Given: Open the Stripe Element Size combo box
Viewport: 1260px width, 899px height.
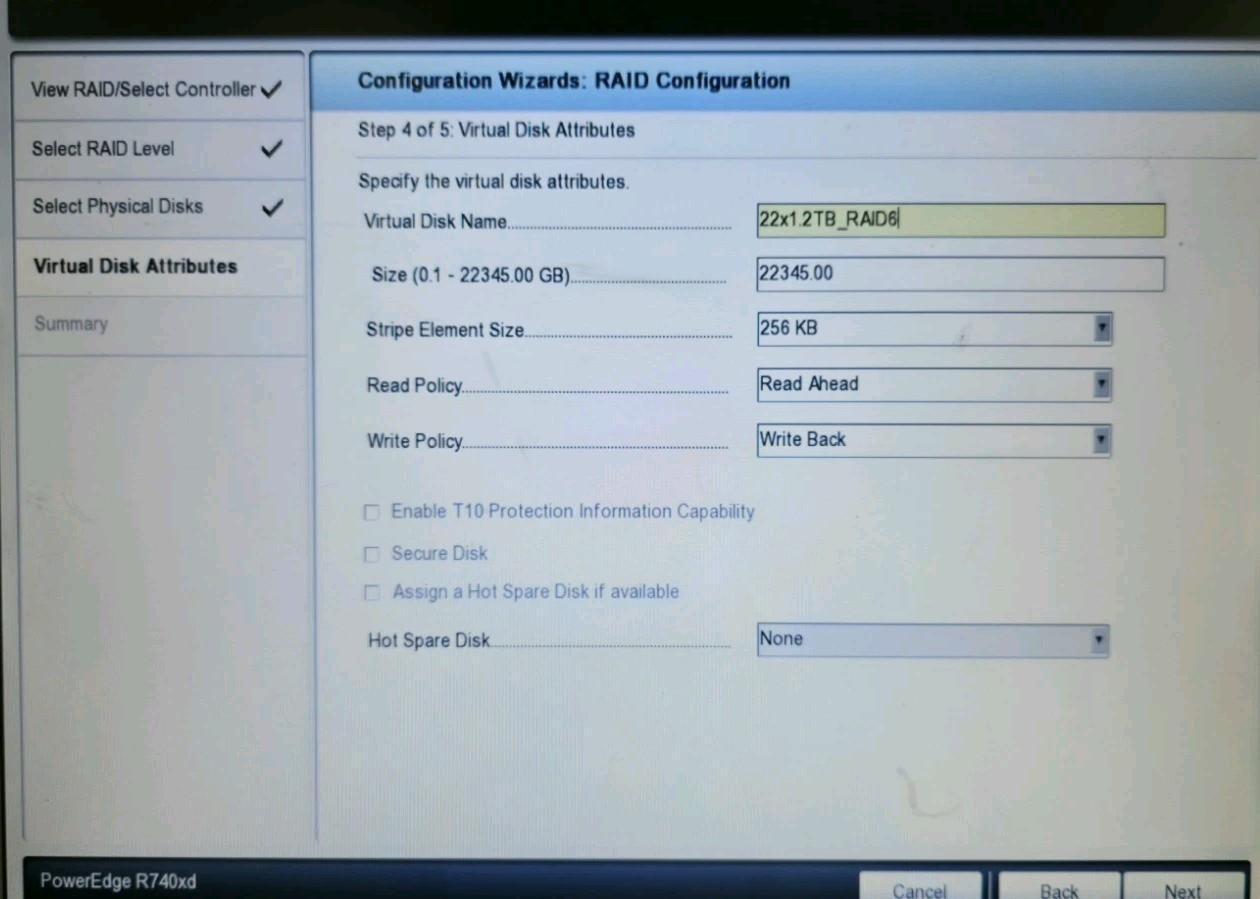Looking at the screenshot, I should [930, 328].
